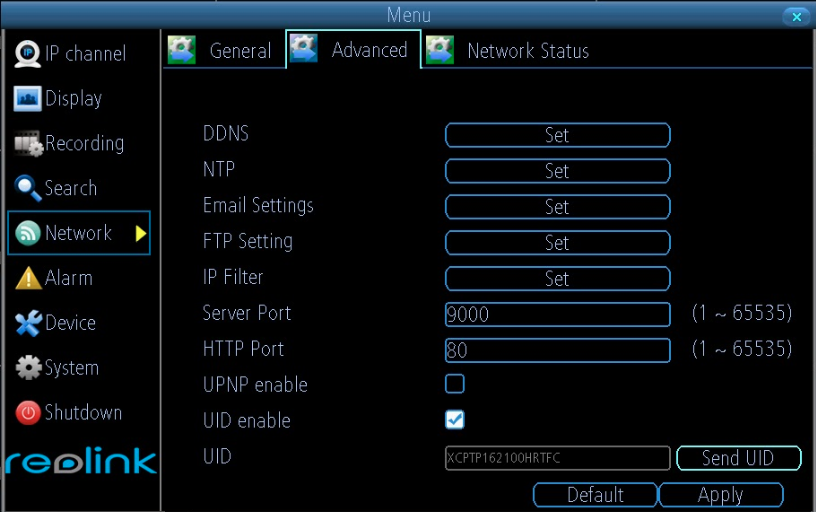Click the Send UID button

738,458
